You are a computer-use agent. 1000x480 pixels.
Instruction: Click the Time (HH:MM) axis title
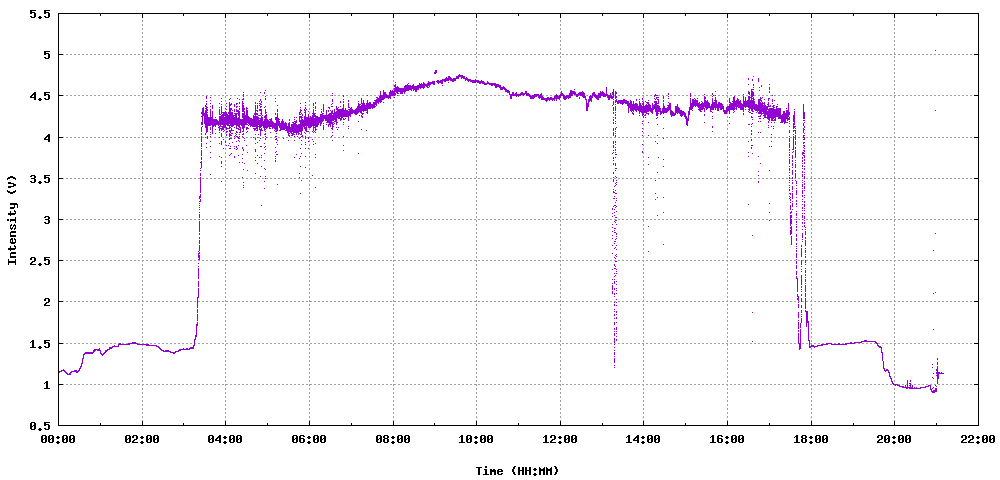[517, 470]
